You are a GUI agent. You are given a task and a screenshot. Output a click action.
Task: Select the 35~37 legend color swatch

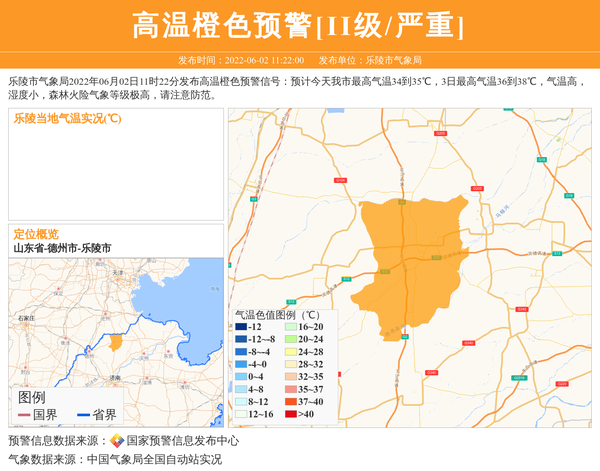point(289,389)
